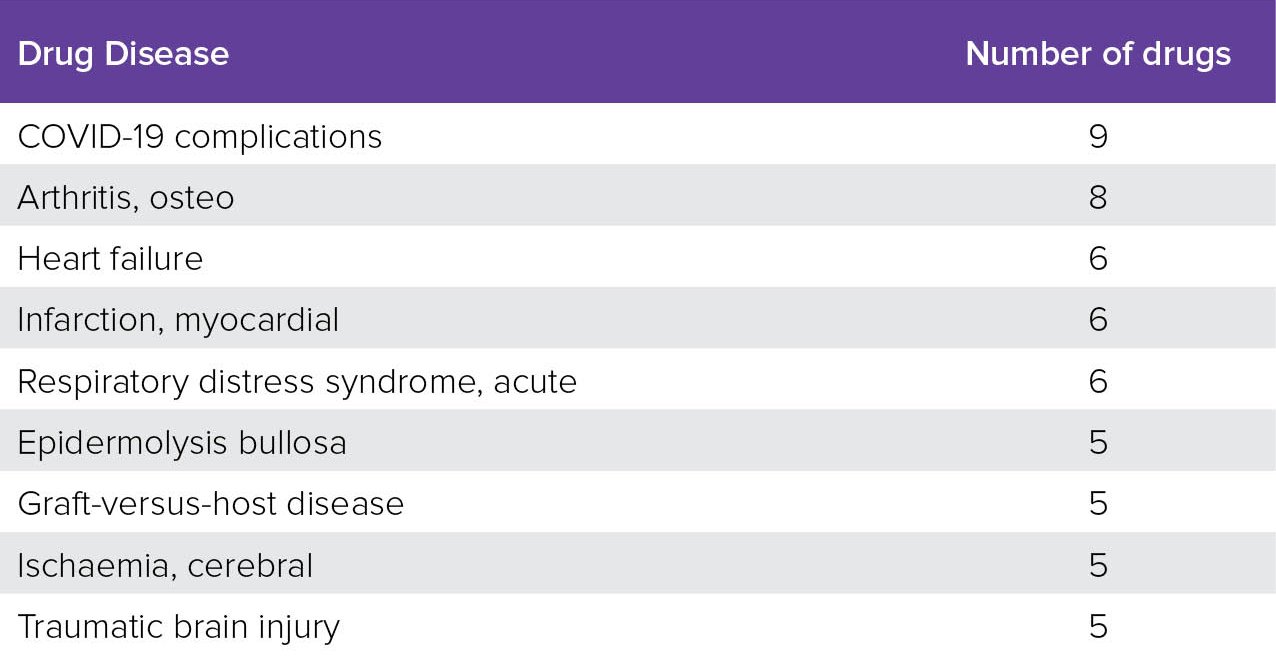Click the Graft-versus-host disease label

211,504
